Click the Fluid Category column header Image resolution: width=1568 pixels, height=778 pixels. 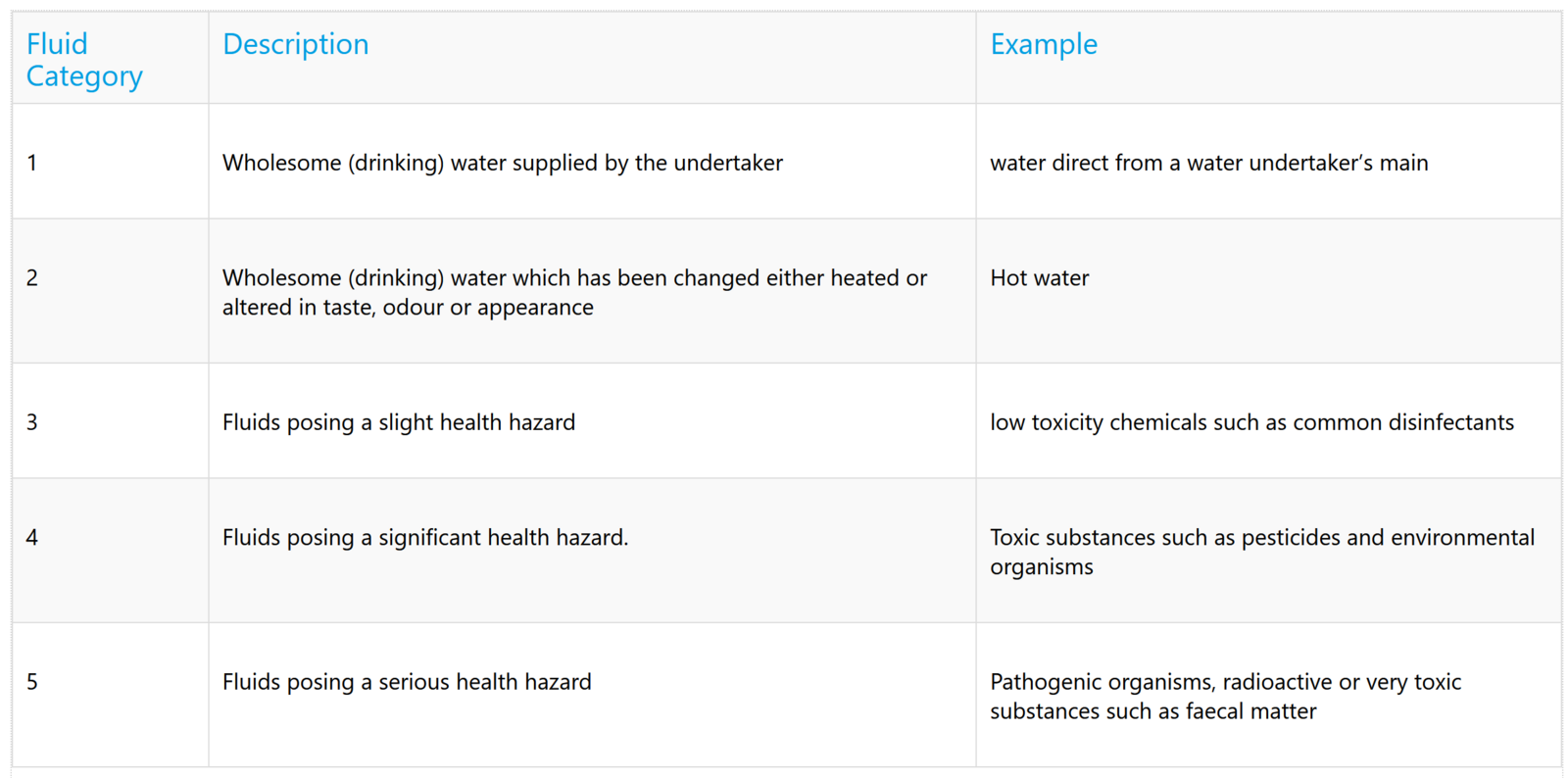(x=84, y=59)
